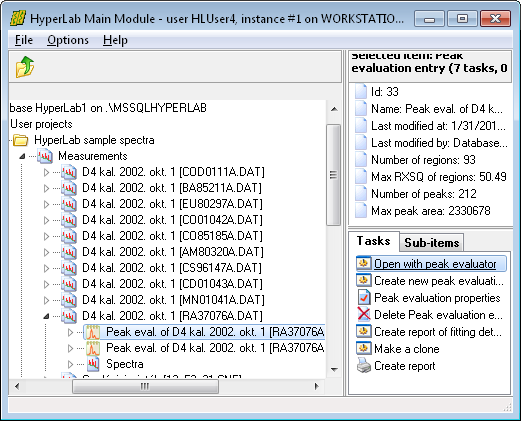Click the spectrum icon of MN01041A.DAT
The width and height of the screenshot is (521, 421).
point(69,300)
